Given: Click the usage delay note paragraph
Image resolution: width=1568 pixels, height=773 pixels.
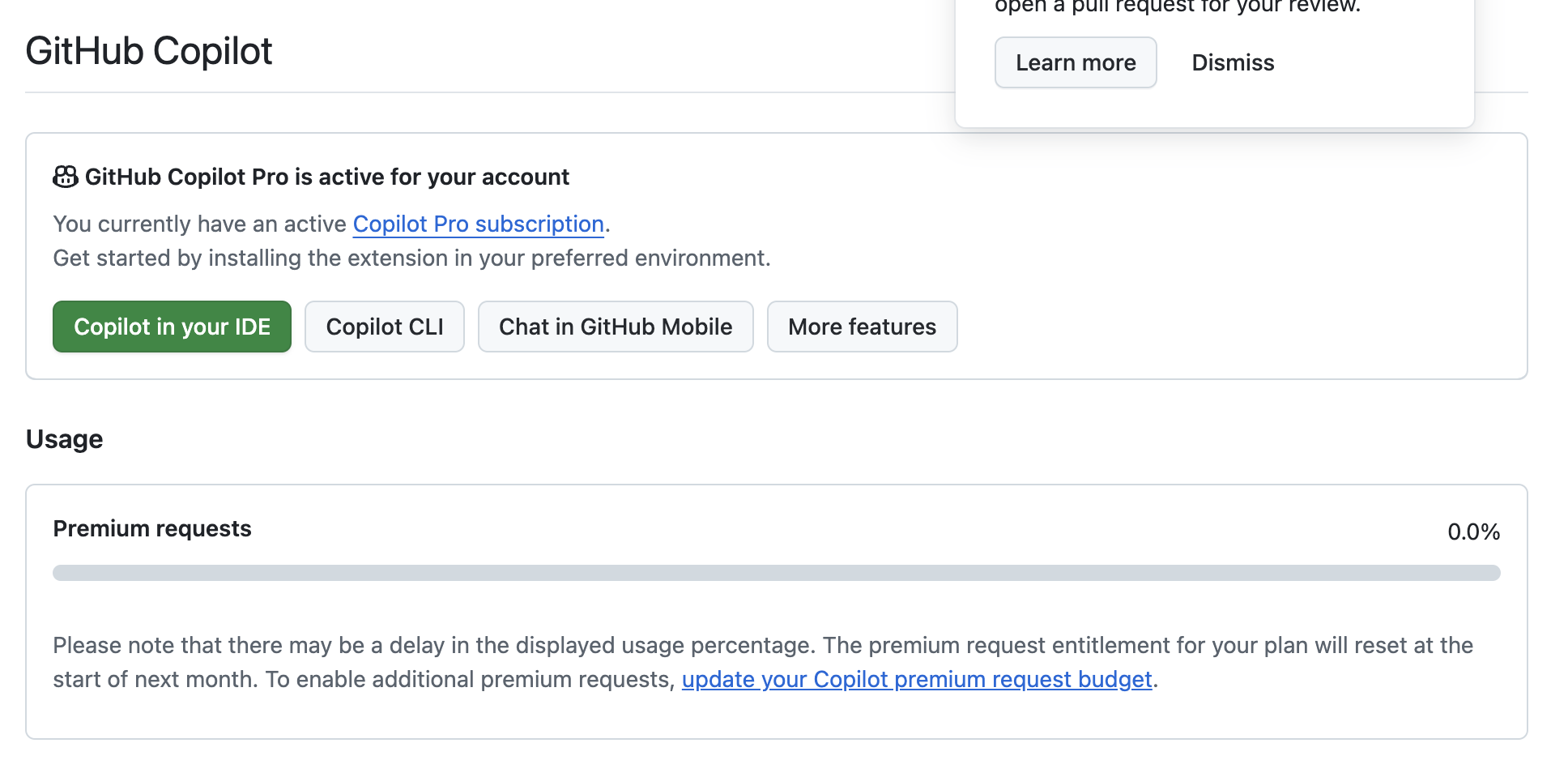Looking at the screenshot, I should (761, 645).
